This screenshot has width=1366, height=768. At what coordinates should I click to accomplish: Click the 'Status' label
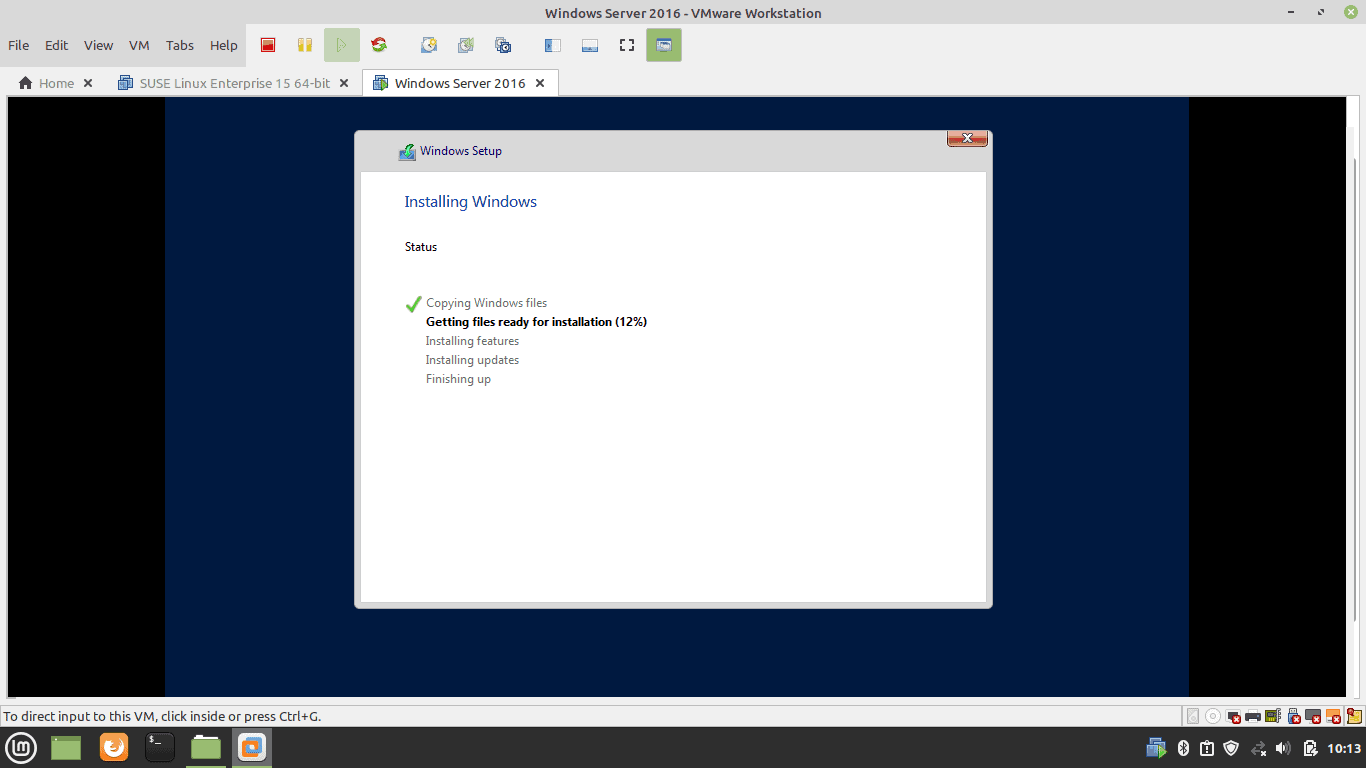pyautogui.click(x=421, y=247)
